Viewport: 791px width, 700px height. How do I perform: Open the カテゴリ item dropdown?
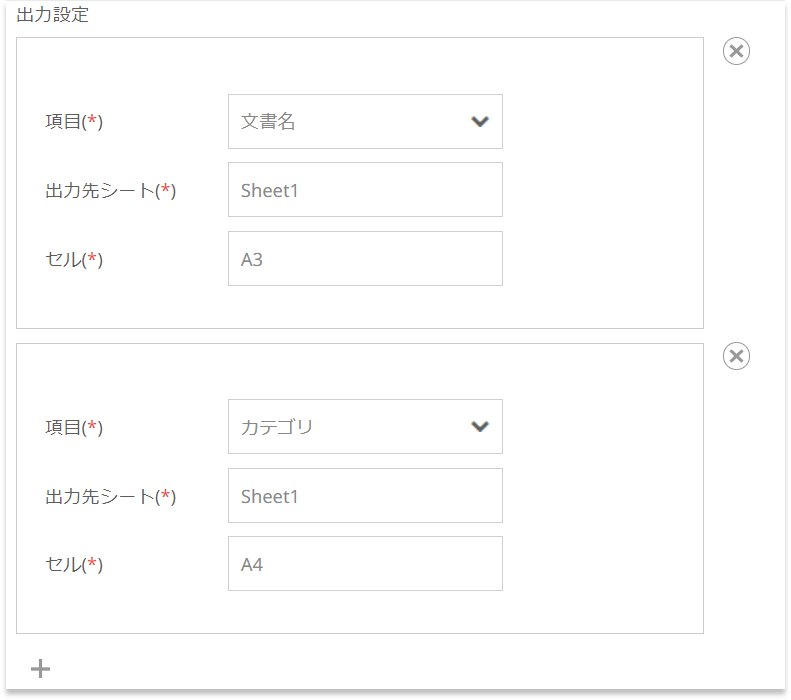click(x=365, y=427)
